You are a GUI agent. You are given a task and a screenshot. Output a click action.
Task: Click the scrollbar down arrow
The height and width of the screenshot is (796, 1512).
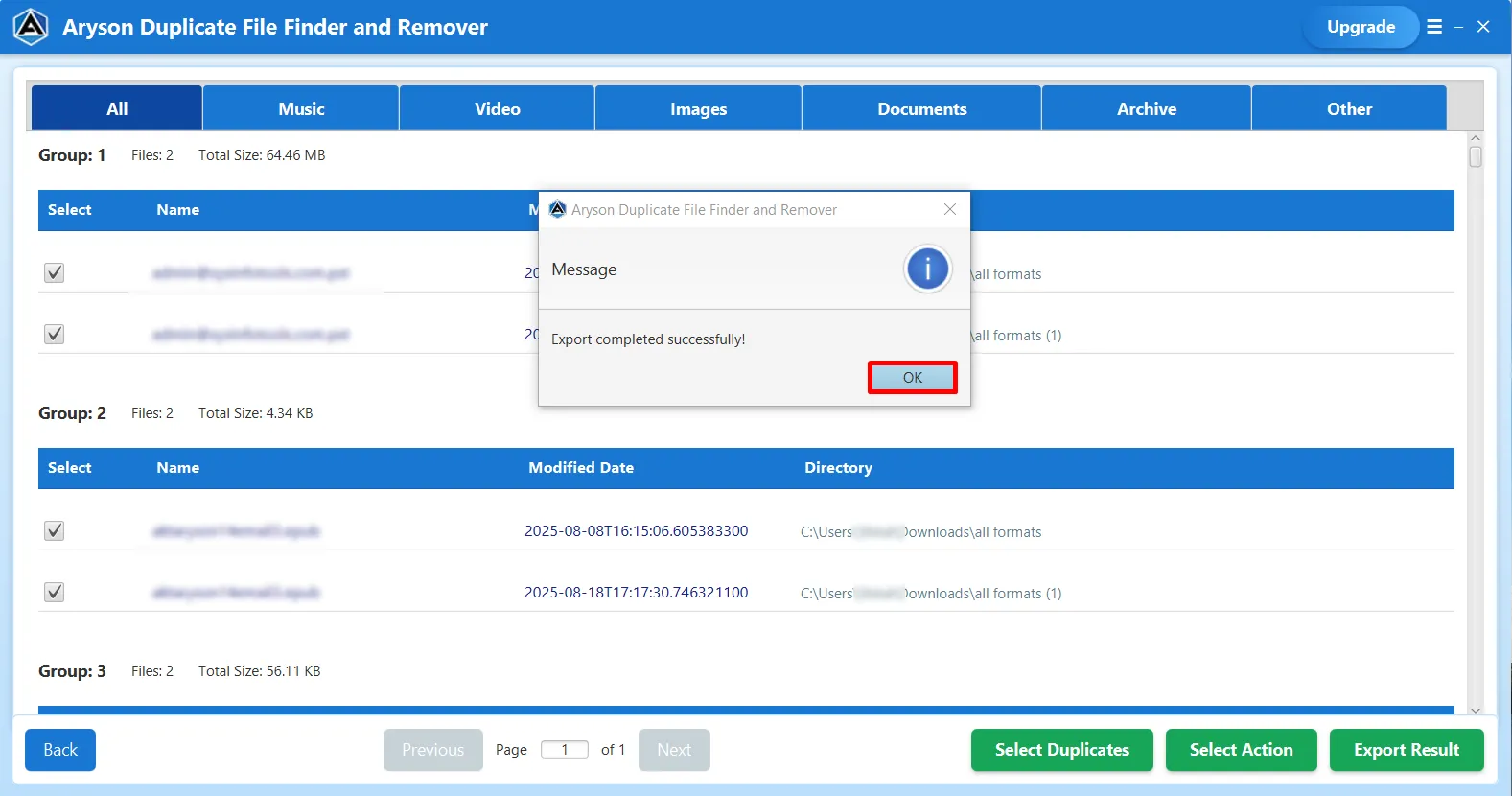pos(1475,710)
